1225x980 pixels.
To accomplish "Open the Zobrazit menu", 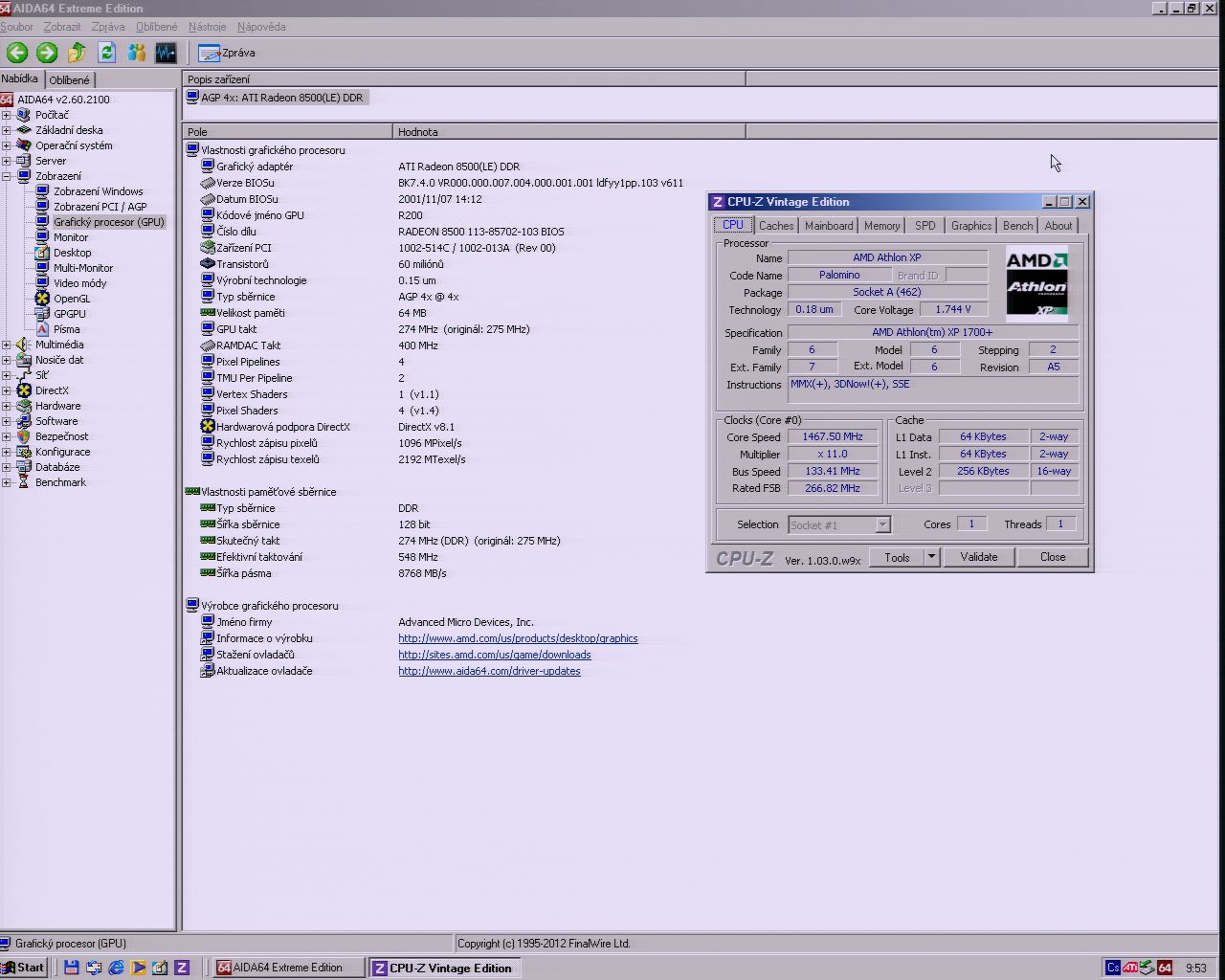I will pos(62,27).
